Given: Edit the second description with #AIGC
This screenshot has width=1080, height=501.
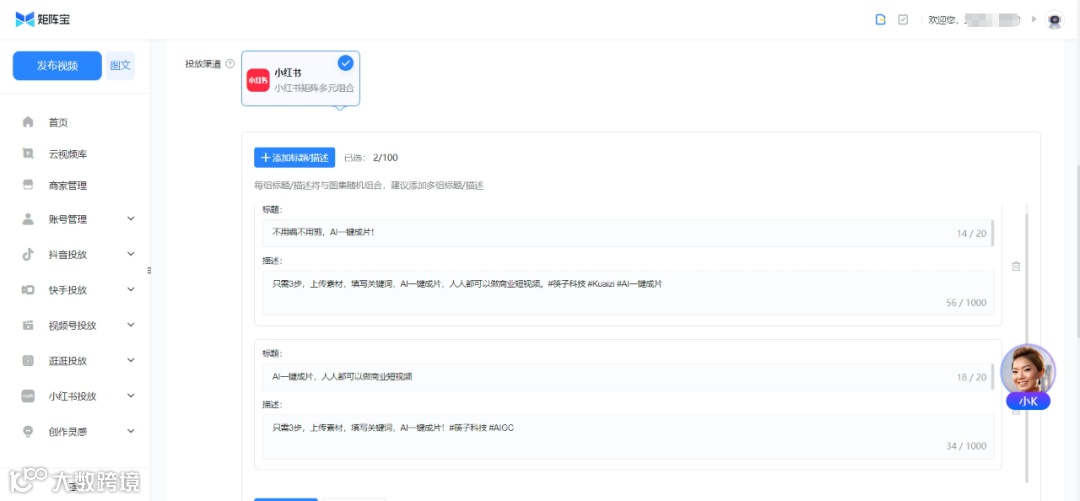Looking at the screenshot, I should tap(627, 437).
